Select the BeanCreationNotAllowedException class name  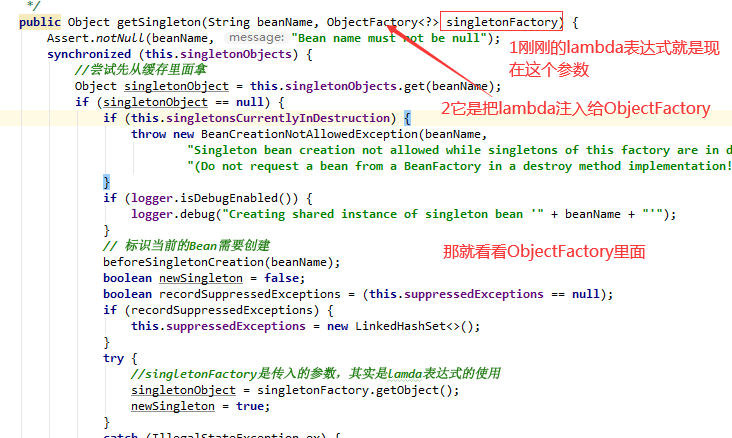[x=310, y=134]
